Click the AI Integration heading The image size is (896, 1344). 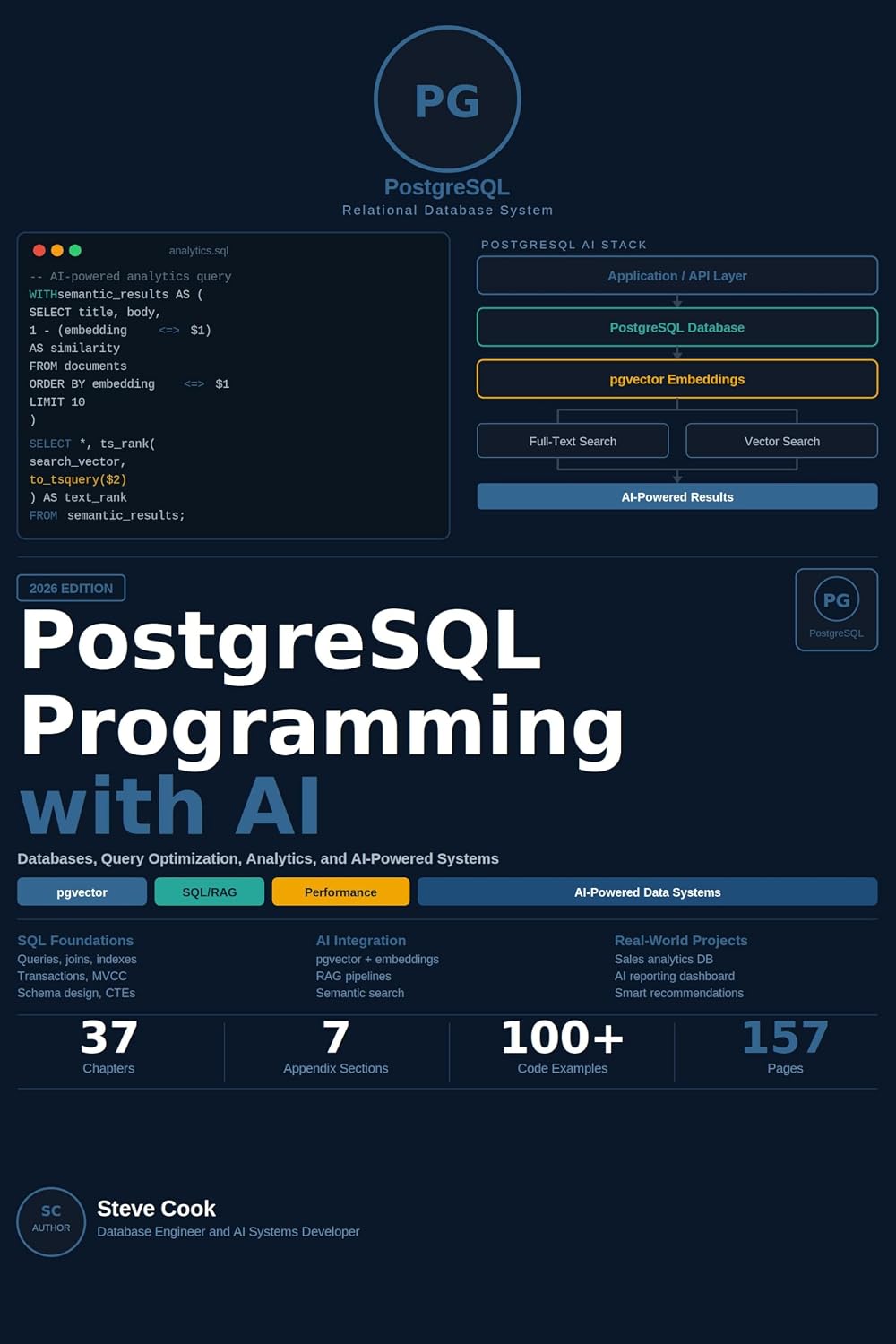click(x=361, y=941)
